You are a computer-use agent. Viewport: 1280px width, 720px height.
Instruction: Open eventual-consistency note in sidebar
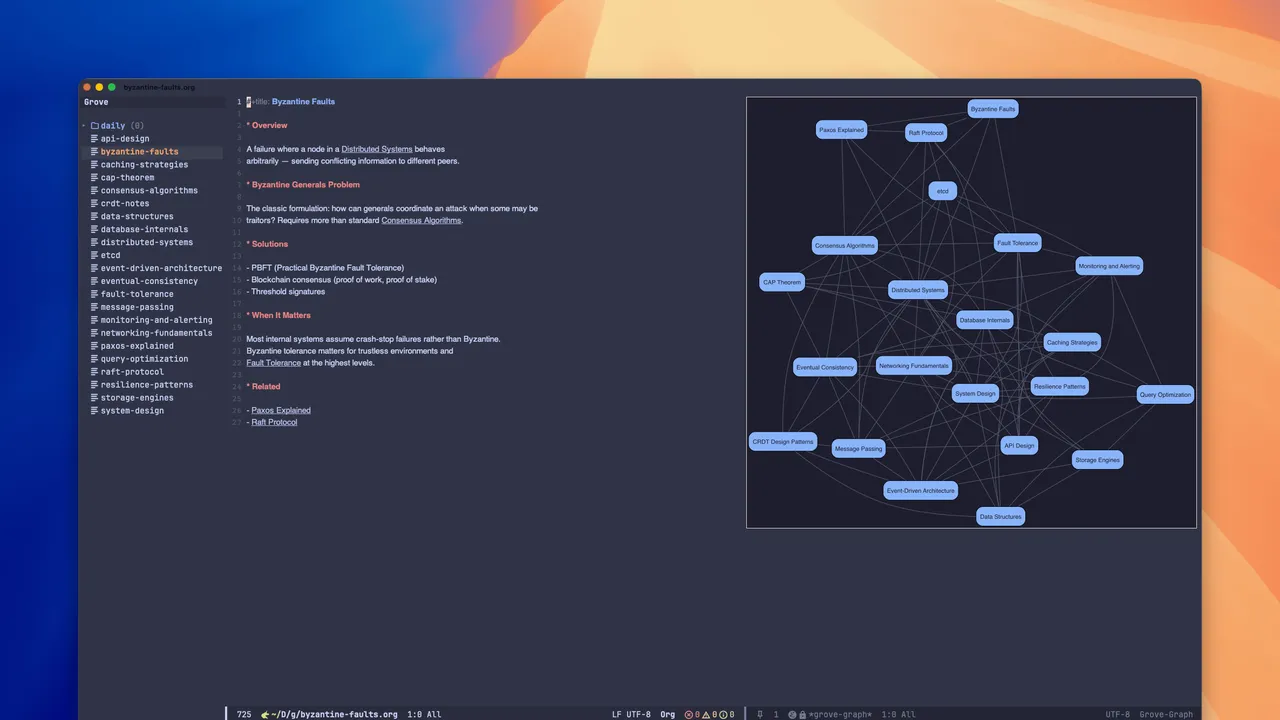[x=149, y=282]
